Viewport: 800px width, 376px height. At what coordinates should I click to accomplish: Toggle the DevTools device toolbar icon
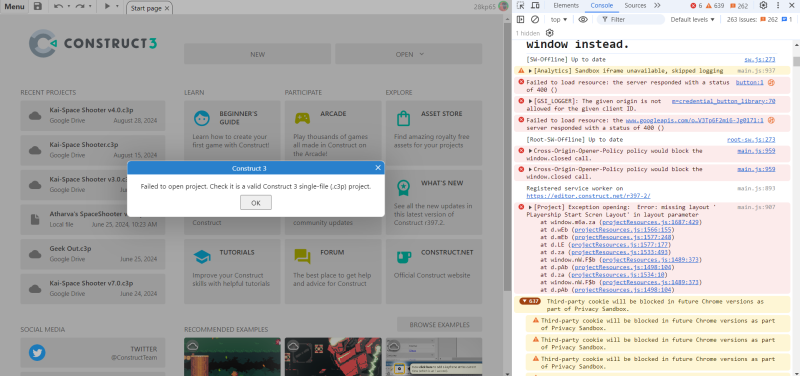tap(535, 6)
